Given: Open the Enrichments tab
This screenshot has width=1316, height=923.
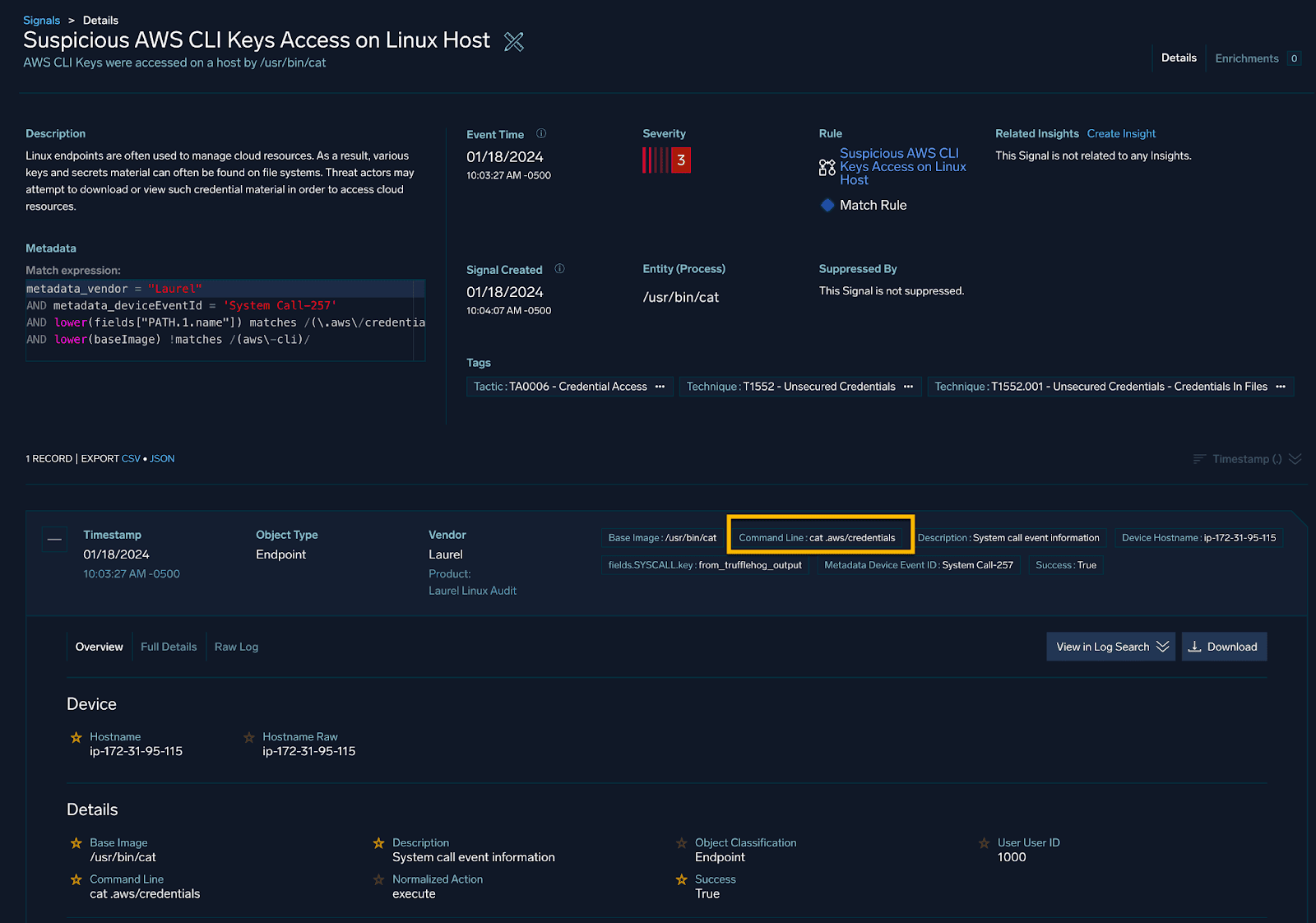Looking at the screenshot, I should click(1247, 58).
